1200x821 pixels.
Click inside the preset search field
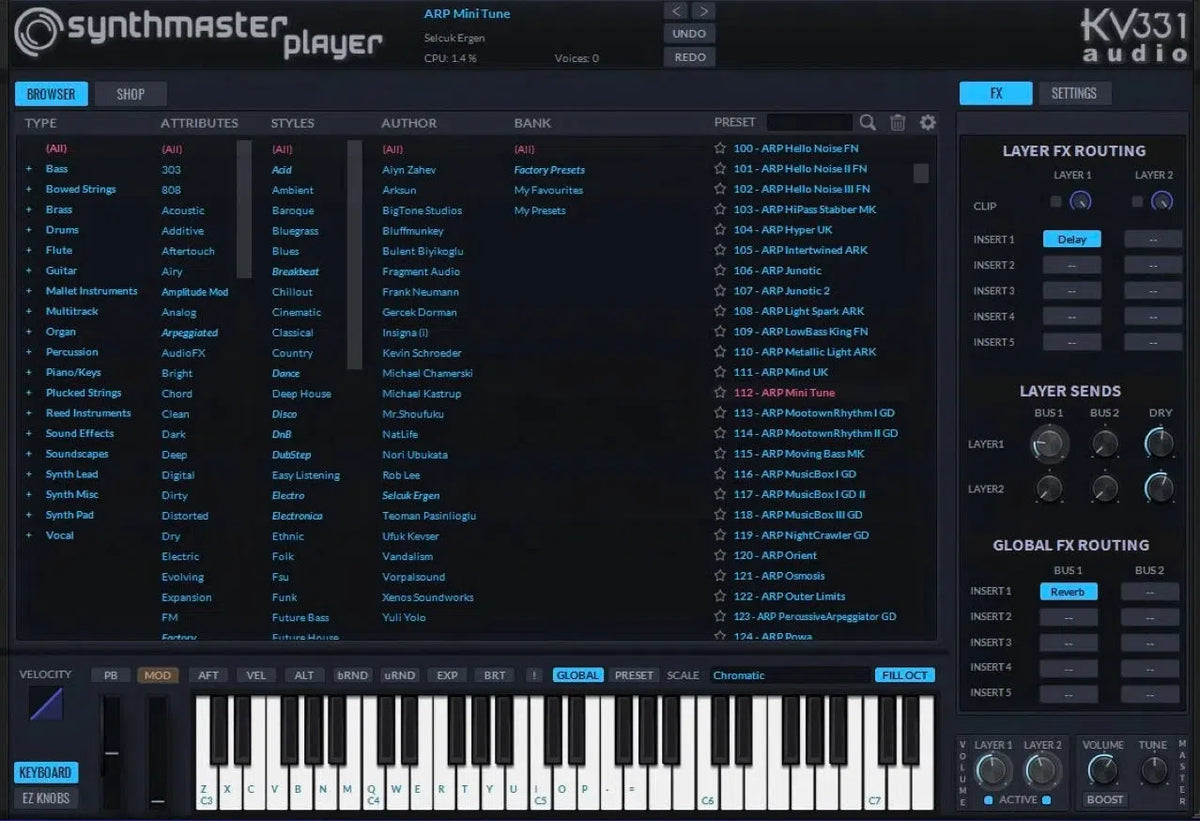(810, 122)
